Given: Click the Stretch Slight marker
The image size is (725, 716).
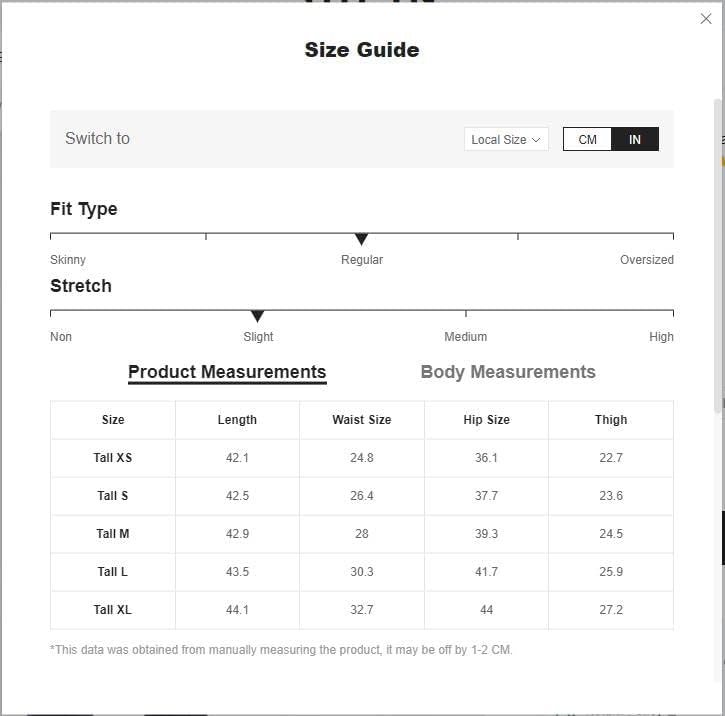Looking at the screenshot, I should 257,317.
